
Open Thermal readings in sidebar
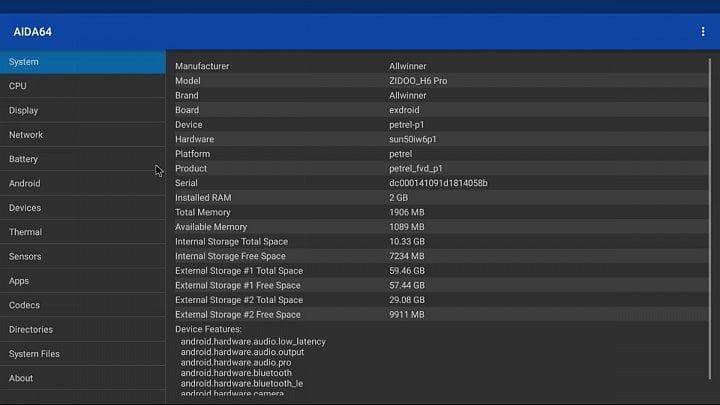click(x=82, y=232)
